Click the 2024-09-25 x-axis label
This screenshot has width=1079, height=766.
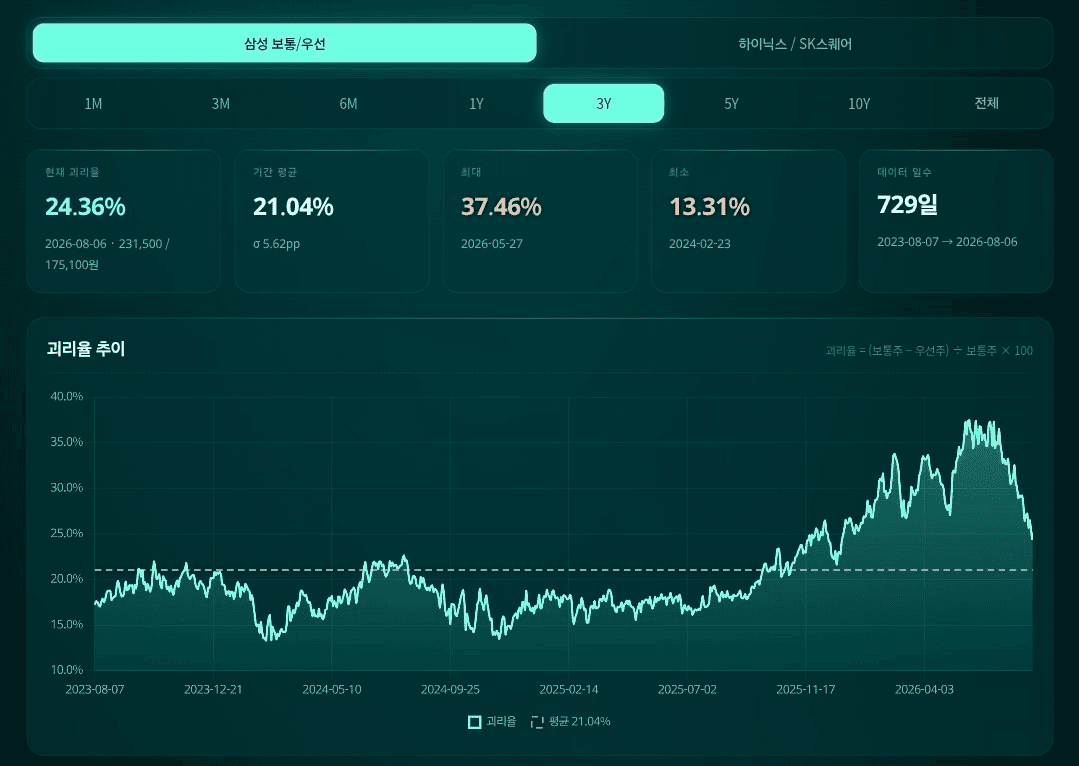point(450,690)
